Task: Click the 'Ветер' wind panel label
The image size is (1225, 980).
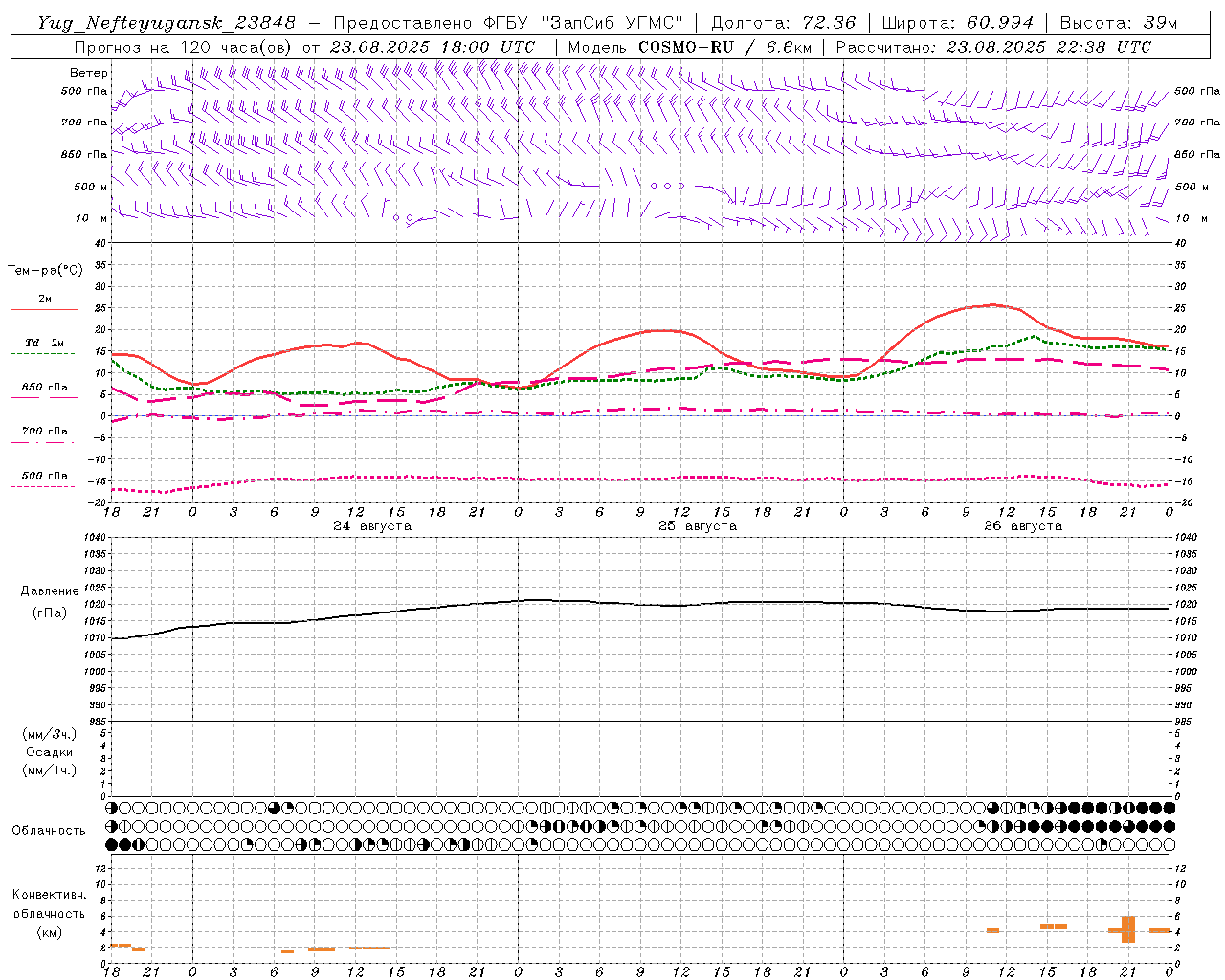Action: [x=89, y=73]
